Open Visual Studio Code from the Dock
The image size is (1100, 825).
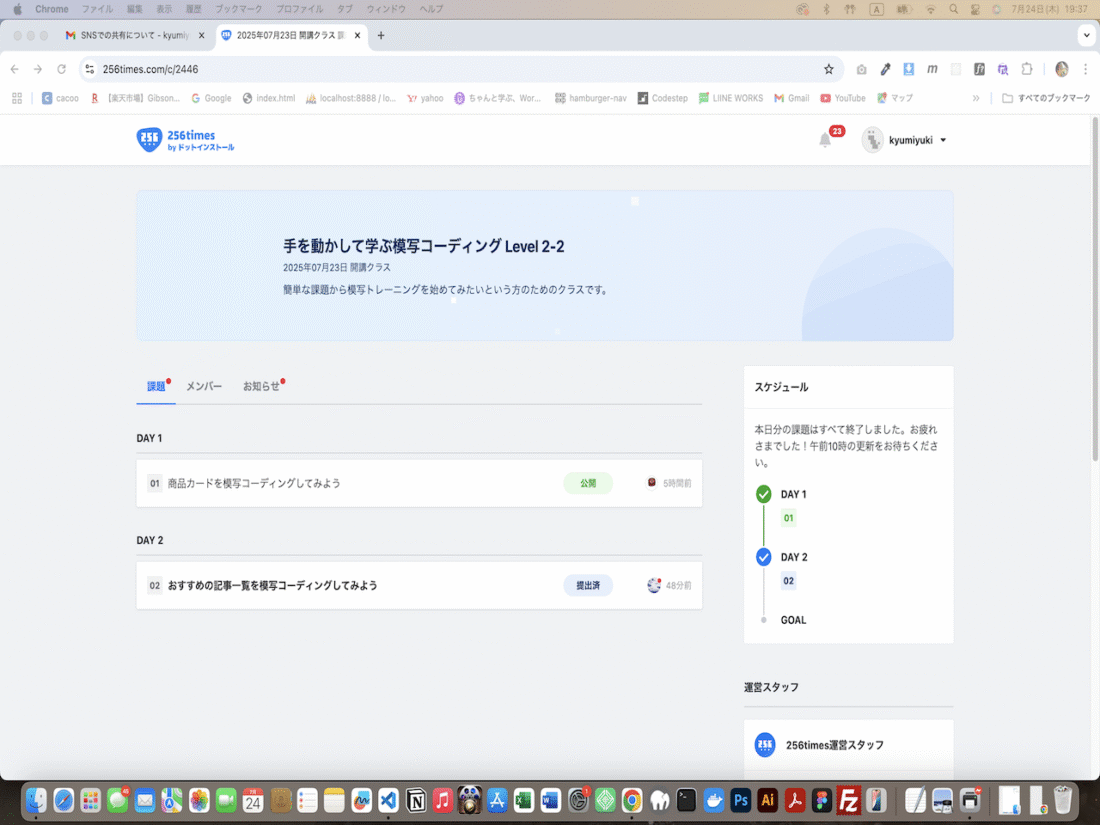pos(389,800)
